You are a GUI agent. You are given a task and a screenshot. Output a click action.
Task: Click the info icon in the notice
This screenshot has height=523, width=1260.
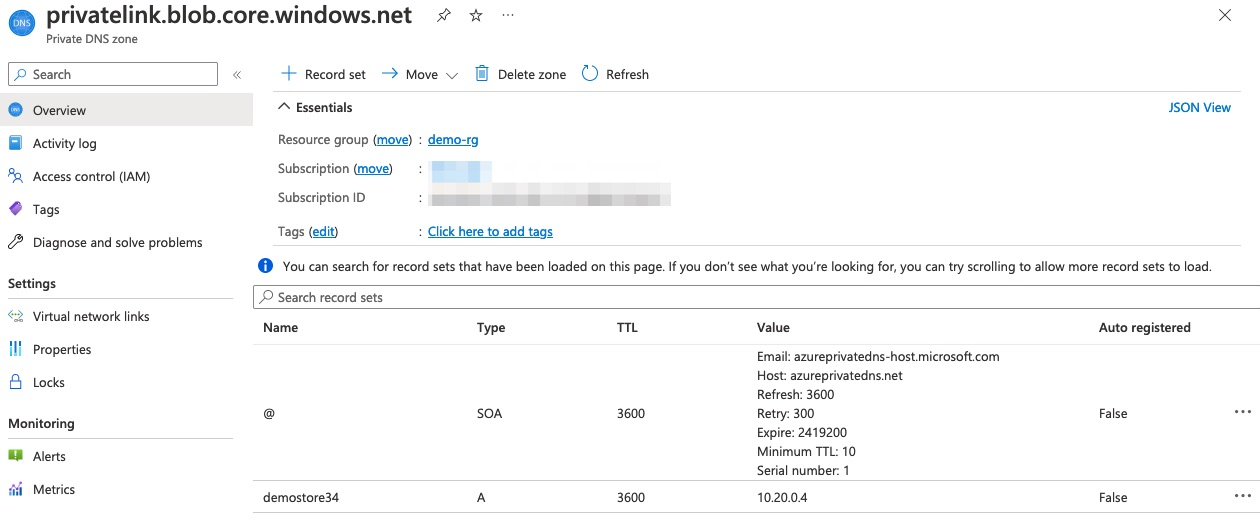point(265,266)
